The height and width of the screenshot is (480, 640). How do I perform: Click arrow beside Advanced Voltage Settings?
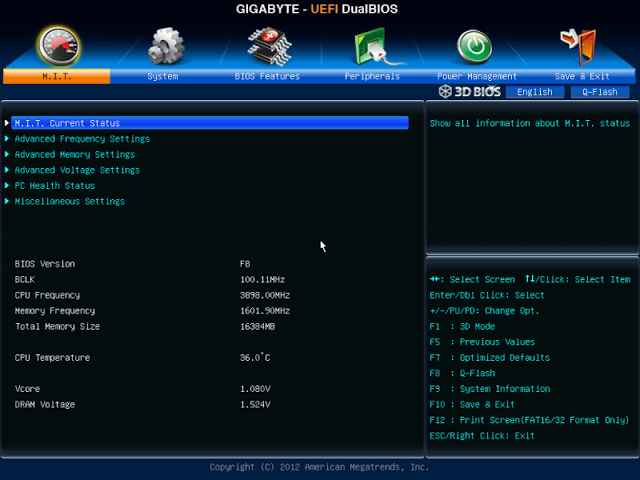tap(7, 170)
